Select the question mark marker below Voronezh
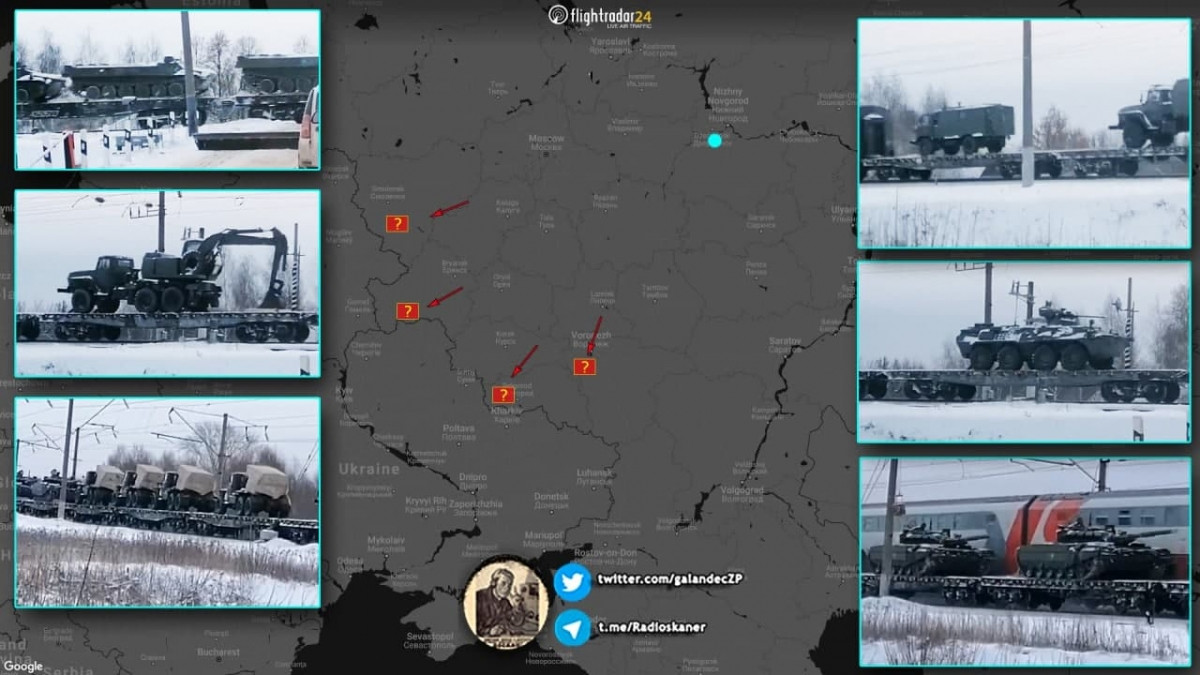Image resolution: width=1200 pixels, height=675 pixels. [x=585, y=367]
